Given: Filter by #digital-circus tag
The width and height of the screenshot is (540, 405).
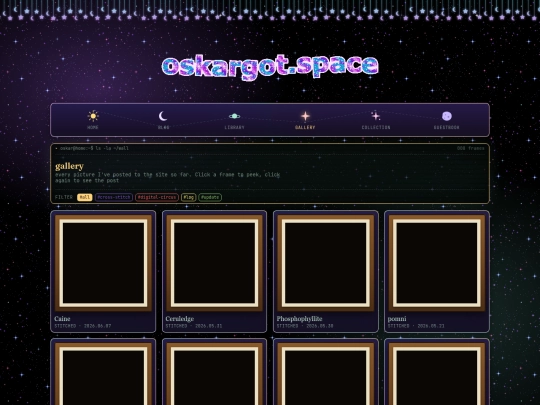Looking at the screenshot, I should (x=157, y=197).
